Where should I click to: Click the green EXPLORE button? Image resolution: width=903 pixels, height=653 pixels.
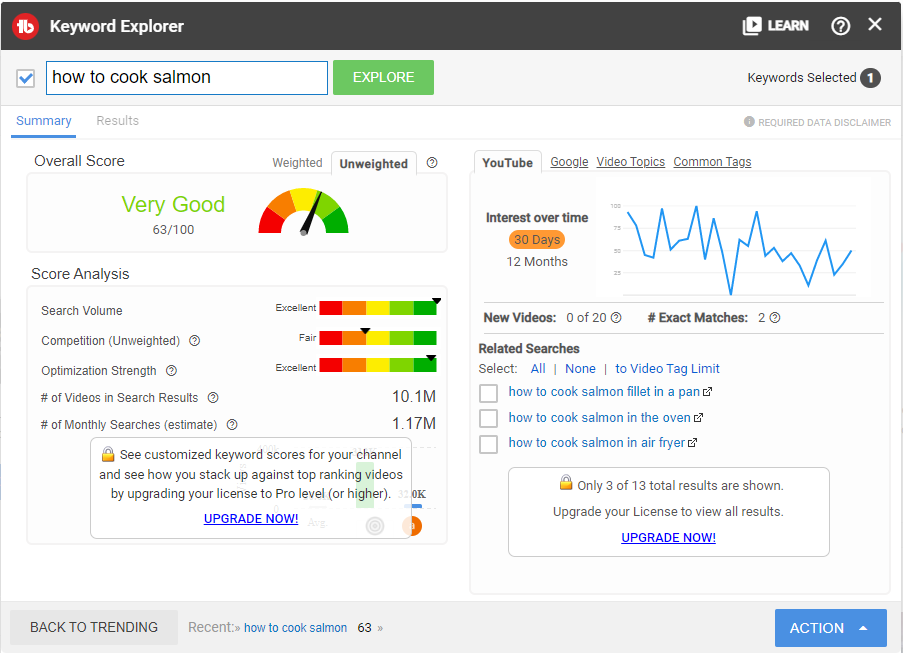(383, 78)
